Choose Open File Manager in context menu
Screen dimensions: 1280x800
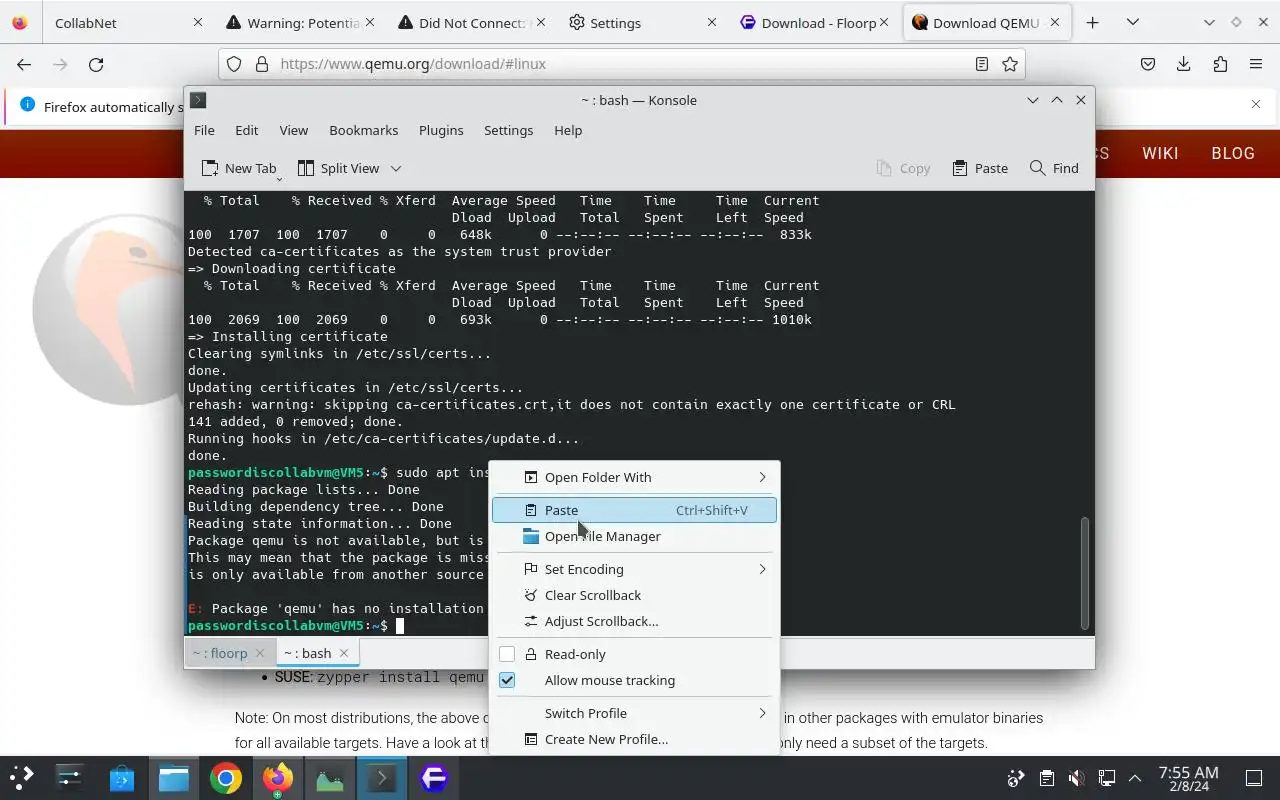[x=634, y=536]
